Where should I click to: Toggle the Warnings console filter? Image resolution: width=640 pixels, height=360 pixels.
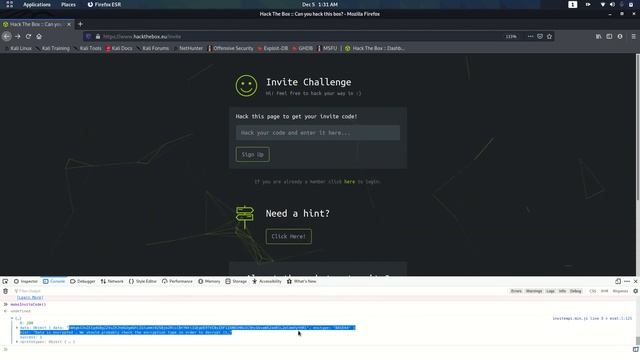tap(534, 291)
